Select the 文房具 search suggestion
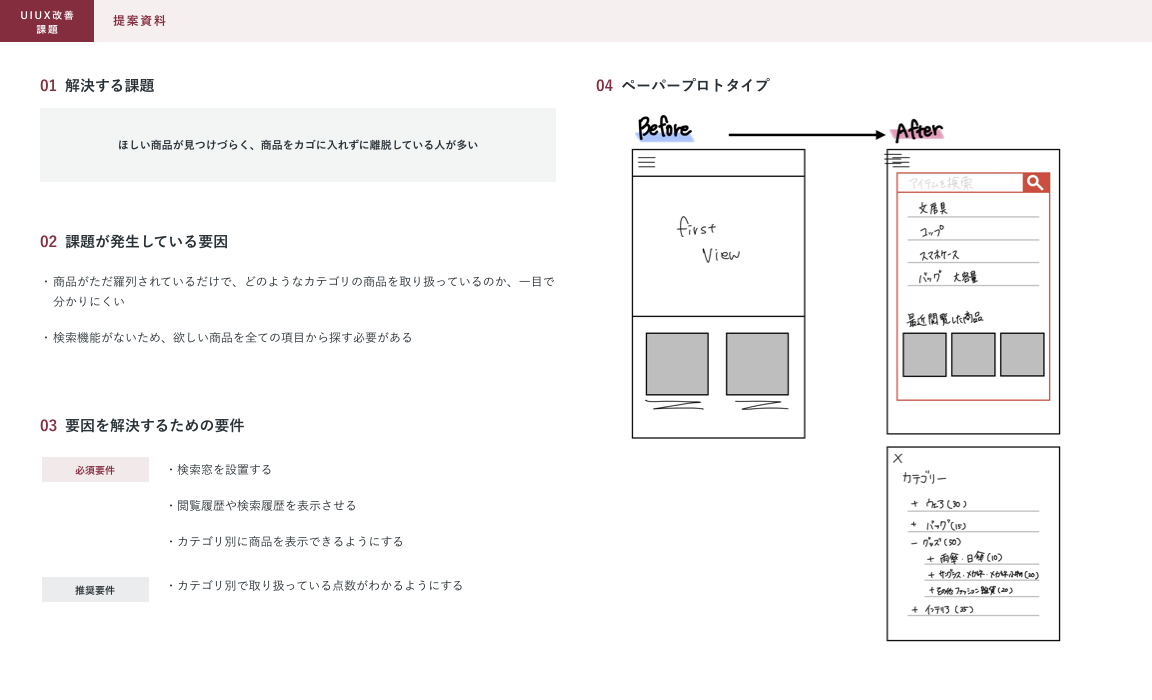 click(933, 209)
